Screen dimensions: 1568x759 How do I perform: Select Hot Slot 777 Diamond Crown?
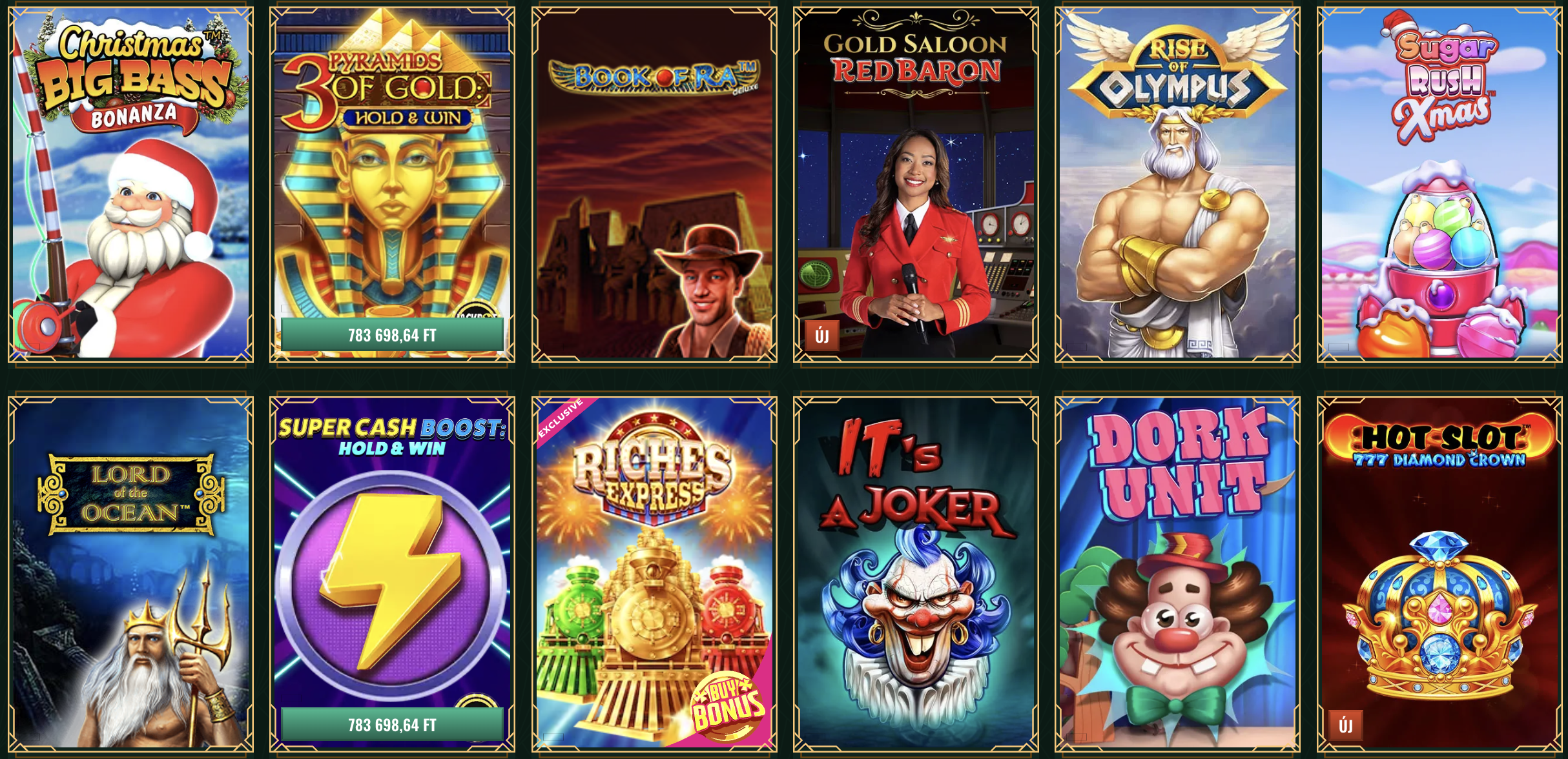(x=1439, y=573)
